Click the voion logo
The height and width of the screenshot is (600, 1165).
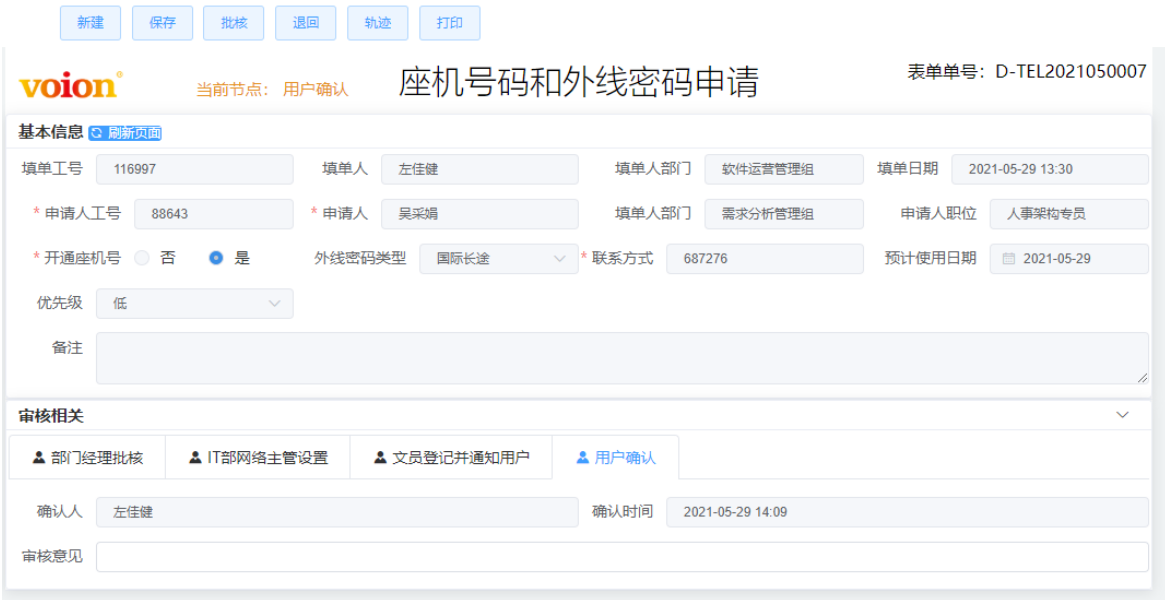(x=71, y=85)
